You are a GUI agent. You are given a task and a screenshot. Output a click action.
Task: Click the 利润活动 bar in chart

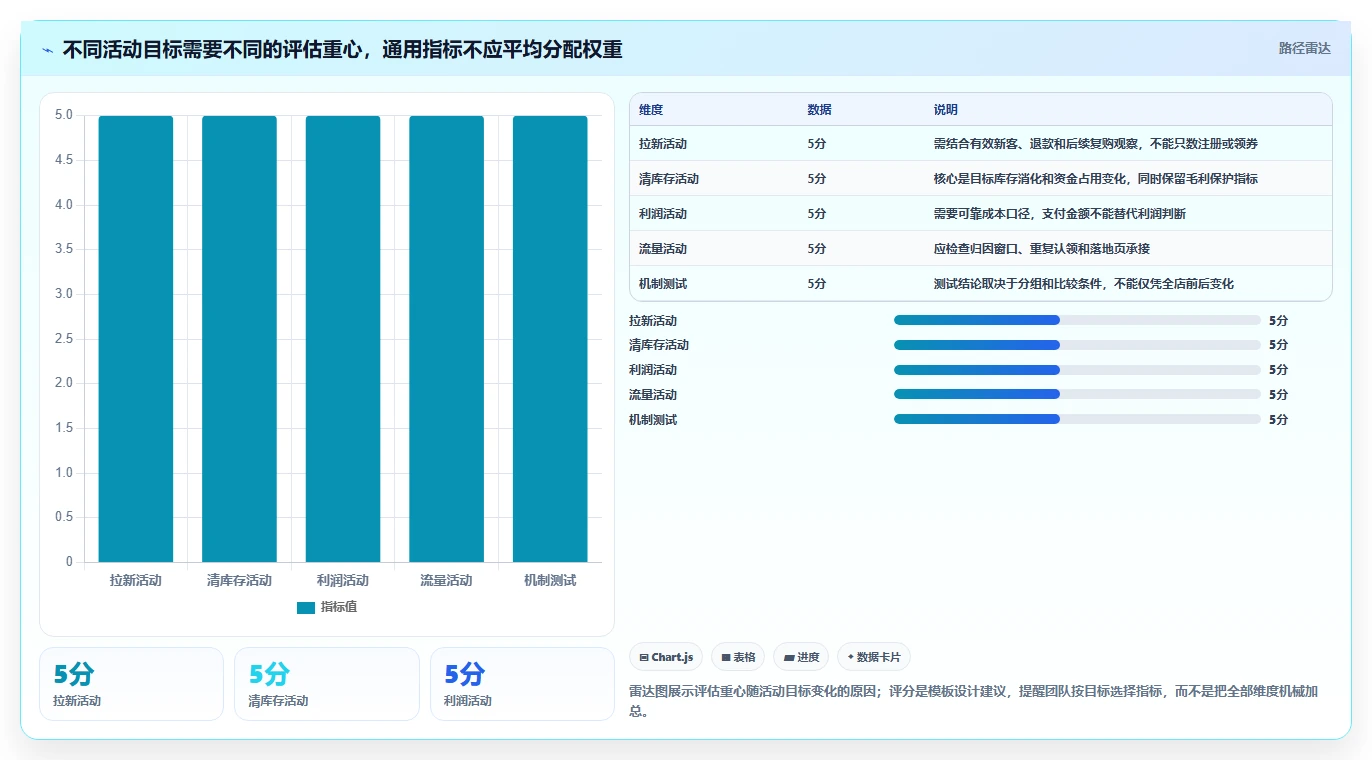point(343,339)
